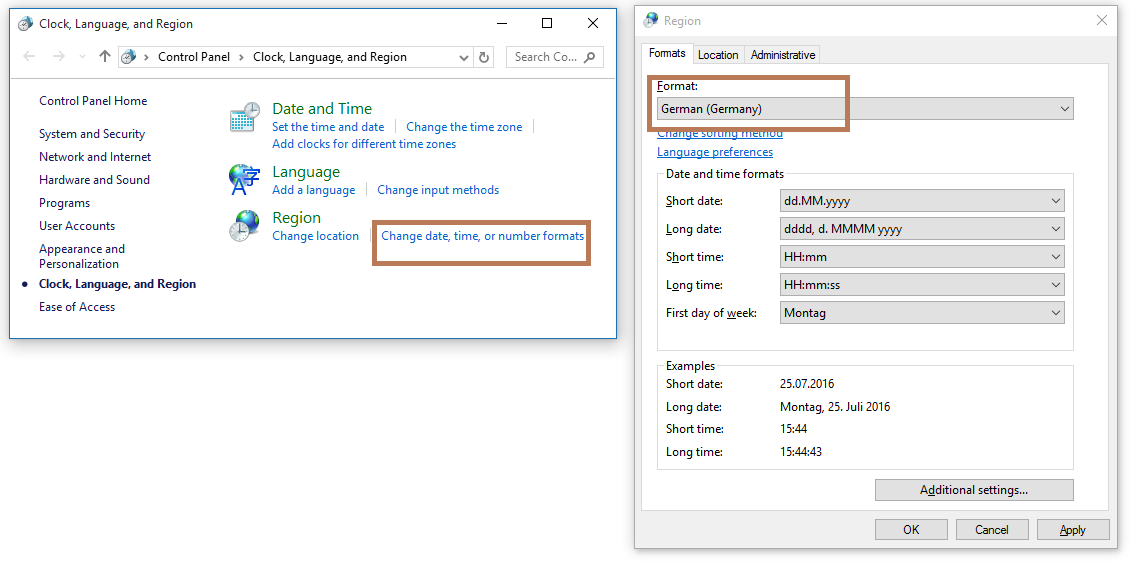Refresh the Control Panel address bar

pos(485,57)
